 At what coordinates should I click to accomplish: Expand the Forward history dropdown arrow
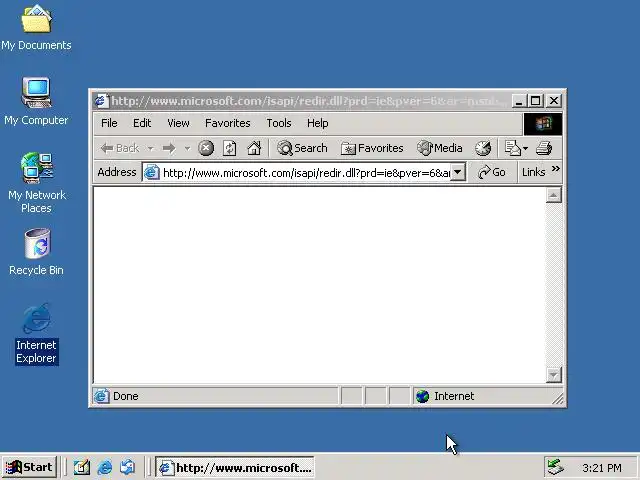tap(187, 148)
